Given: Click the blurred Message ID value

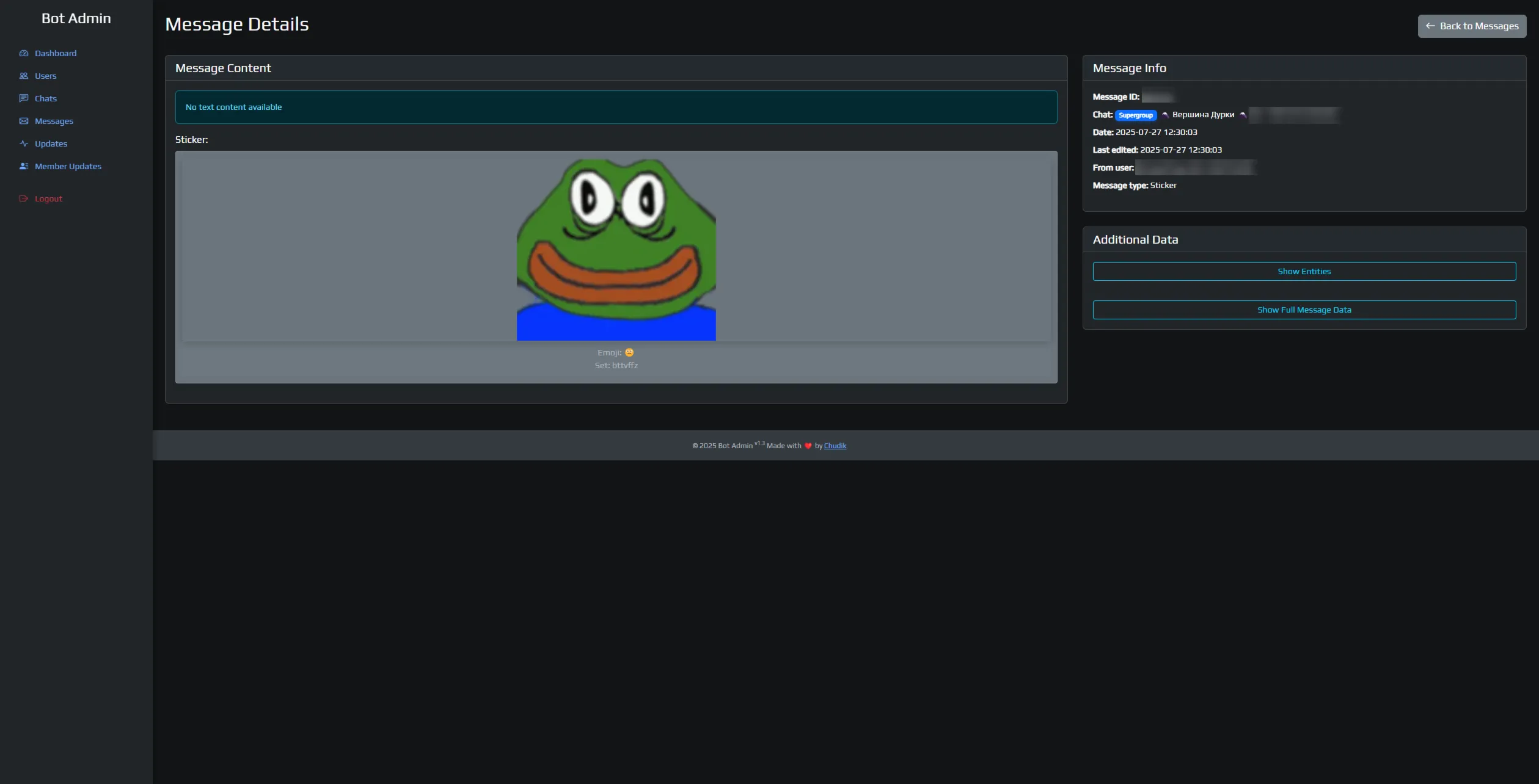Looking at the screenshot, I should coord(1157,96).
